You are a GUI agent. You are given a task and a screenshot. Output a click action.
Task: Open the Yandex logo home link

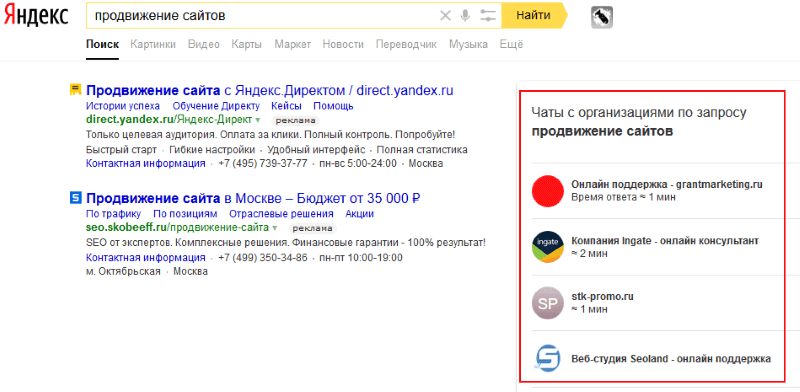pos(36,16)
